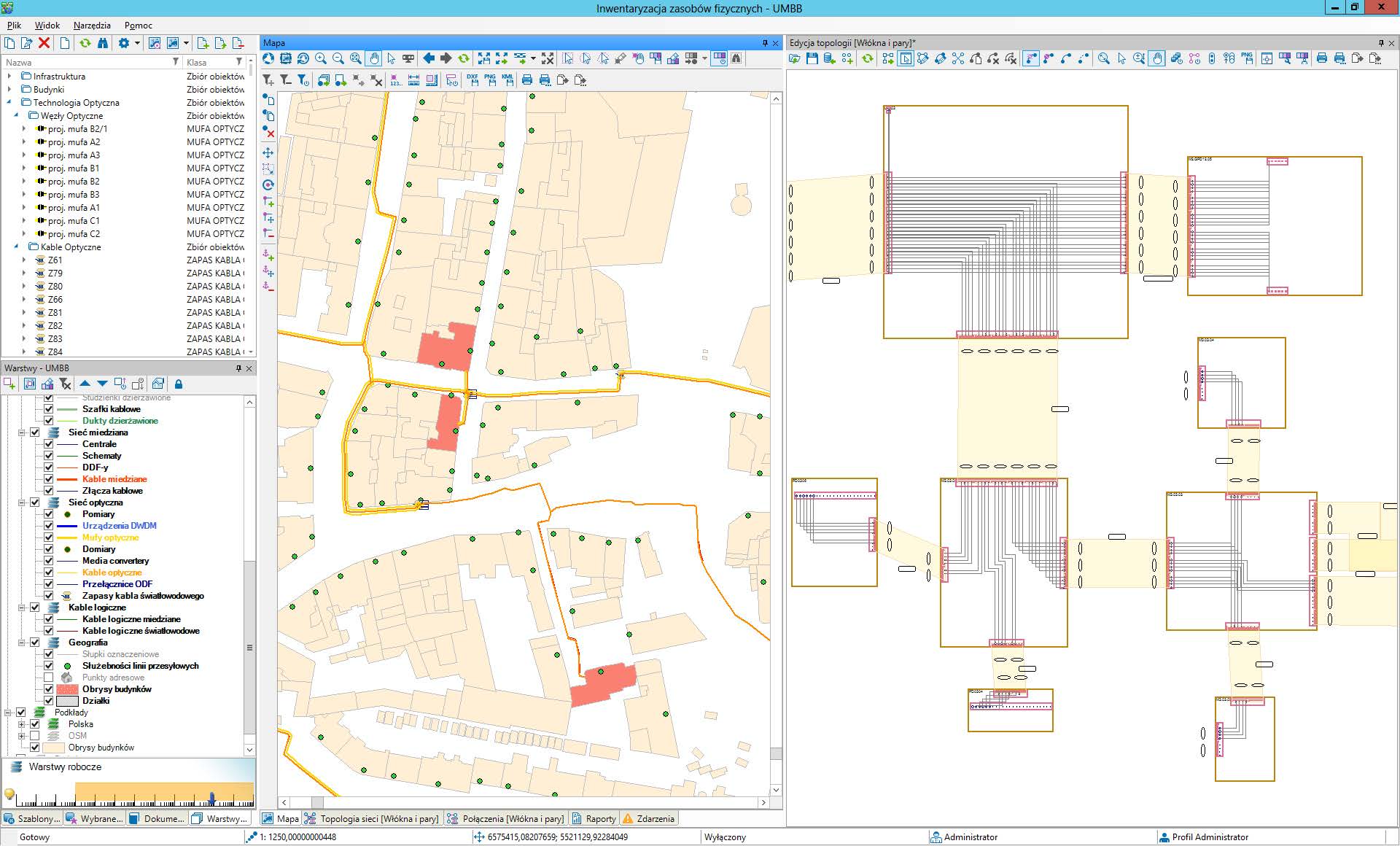Viewport: 1400px width, 846px height.
Task: Switch to Topologia sieci [Włókna i pary] tab
Action: pos(372,818)
